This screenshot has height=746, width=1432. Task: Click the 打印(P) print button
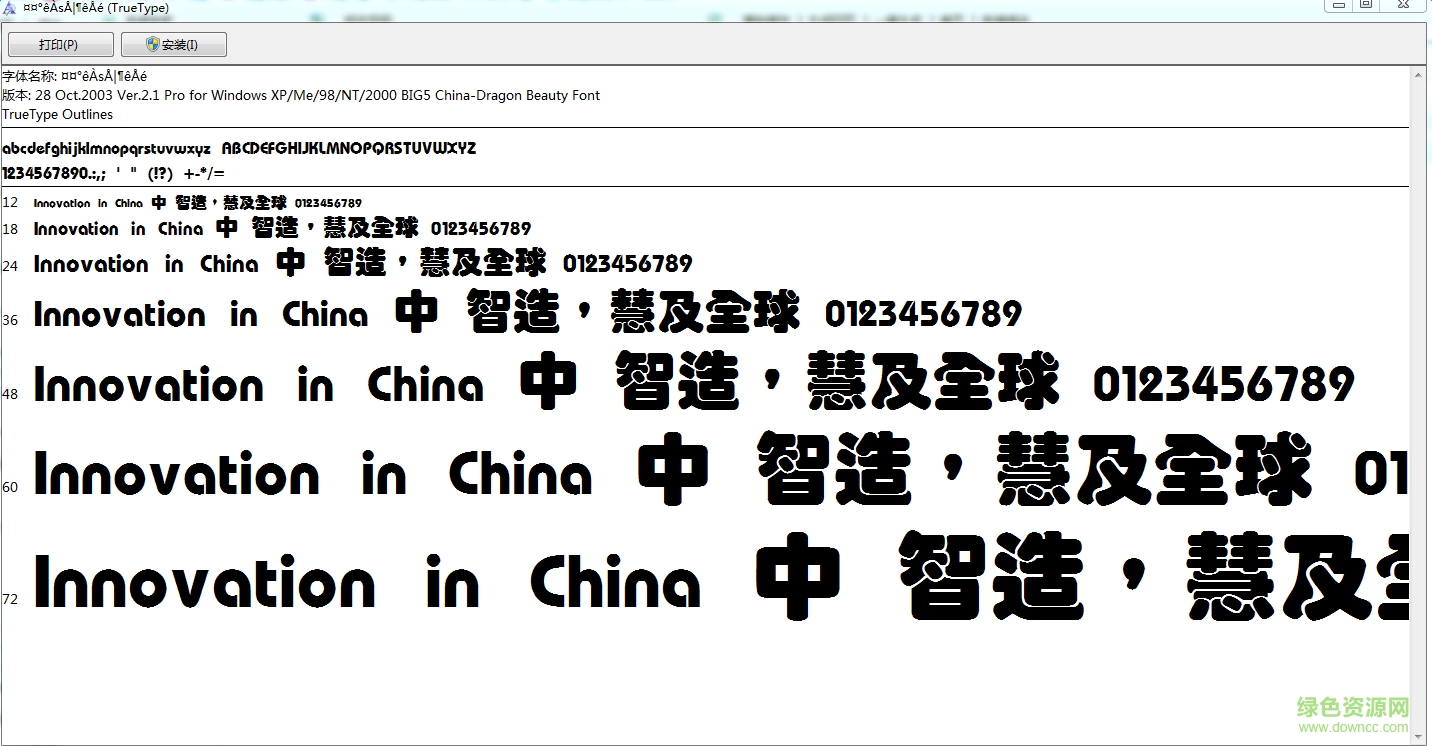(x=58, y=45)
